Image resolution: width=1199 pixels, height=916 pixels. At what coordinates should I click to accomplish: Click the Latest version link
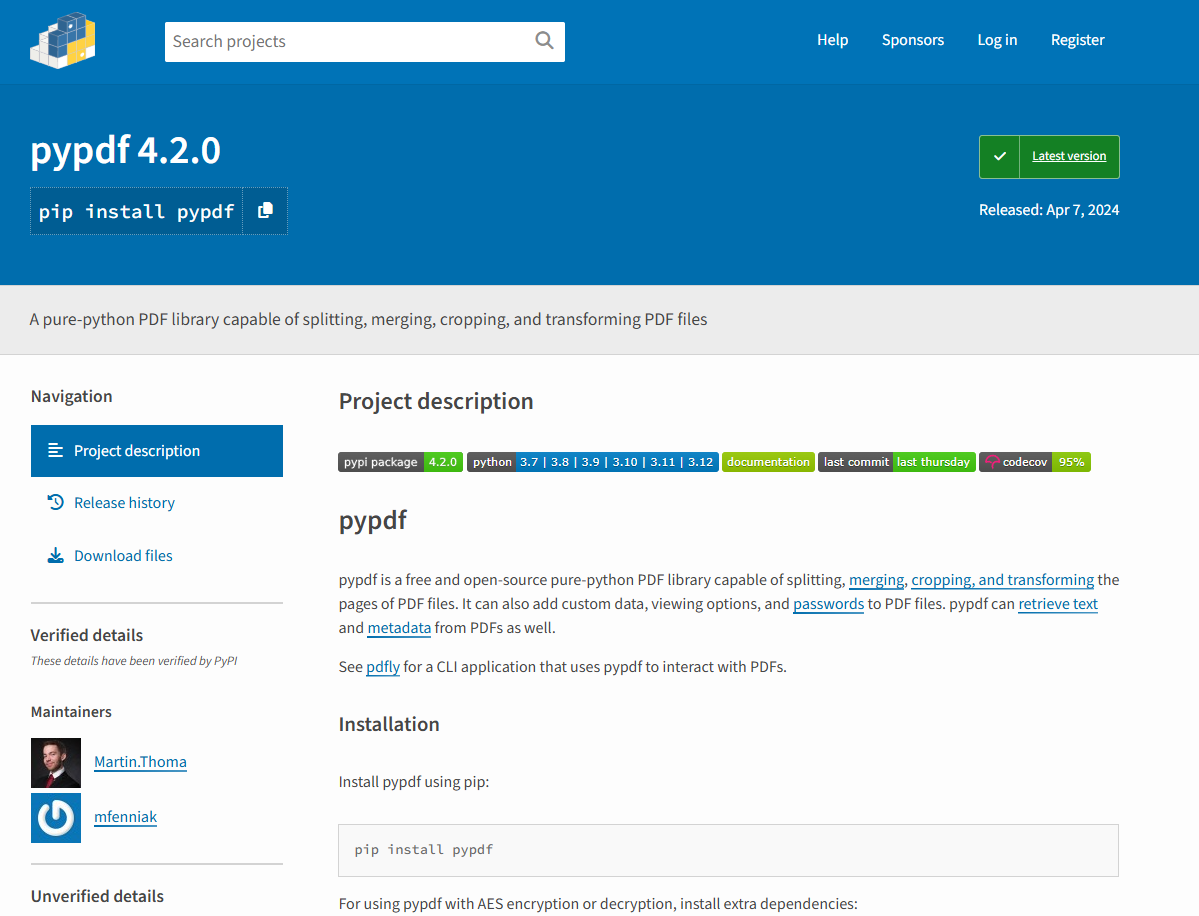(x=1069, y=156)
